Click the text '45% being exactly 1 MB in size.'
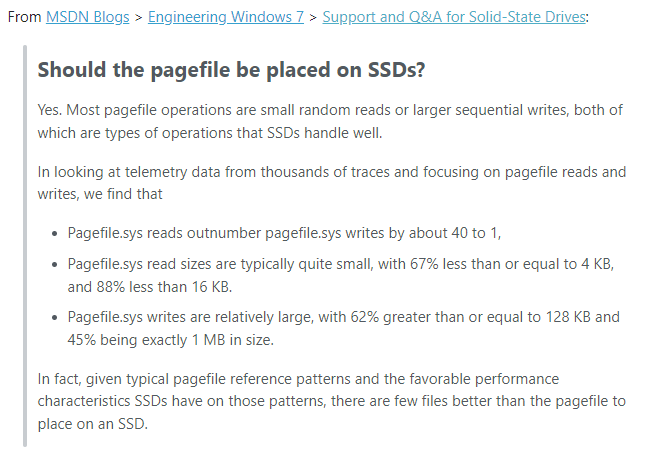Image resolution: width=662 pixels, height=457 pixels. (171, 340)
